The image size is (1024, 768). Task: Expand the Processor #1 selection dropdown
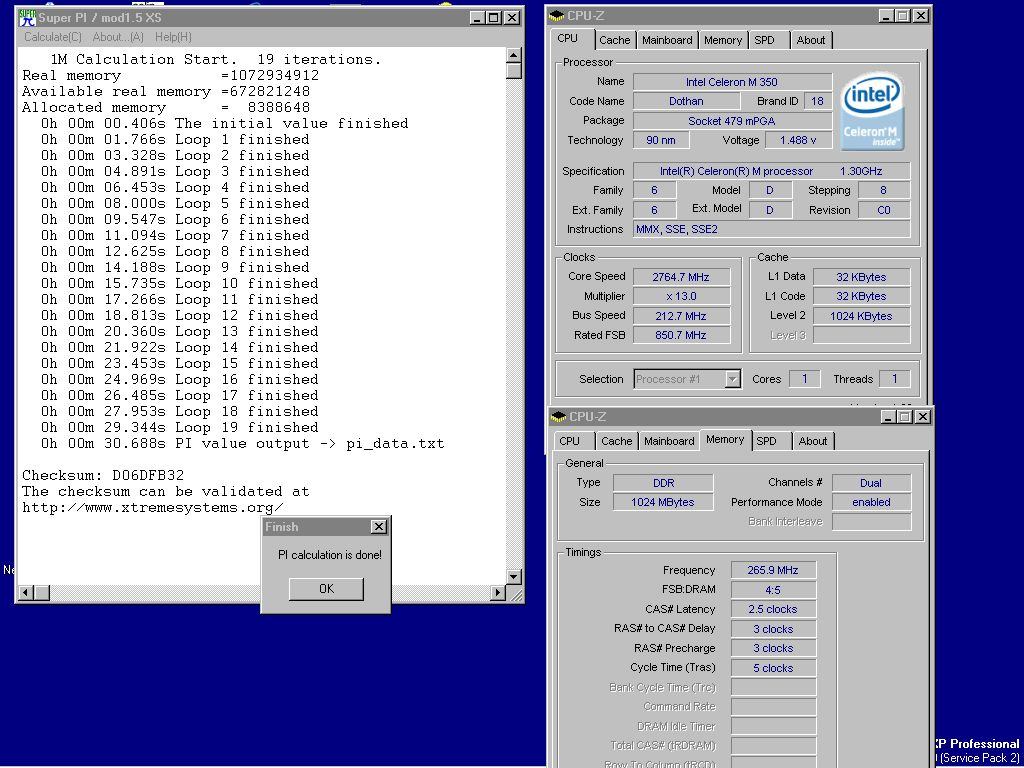coord(733,379)
